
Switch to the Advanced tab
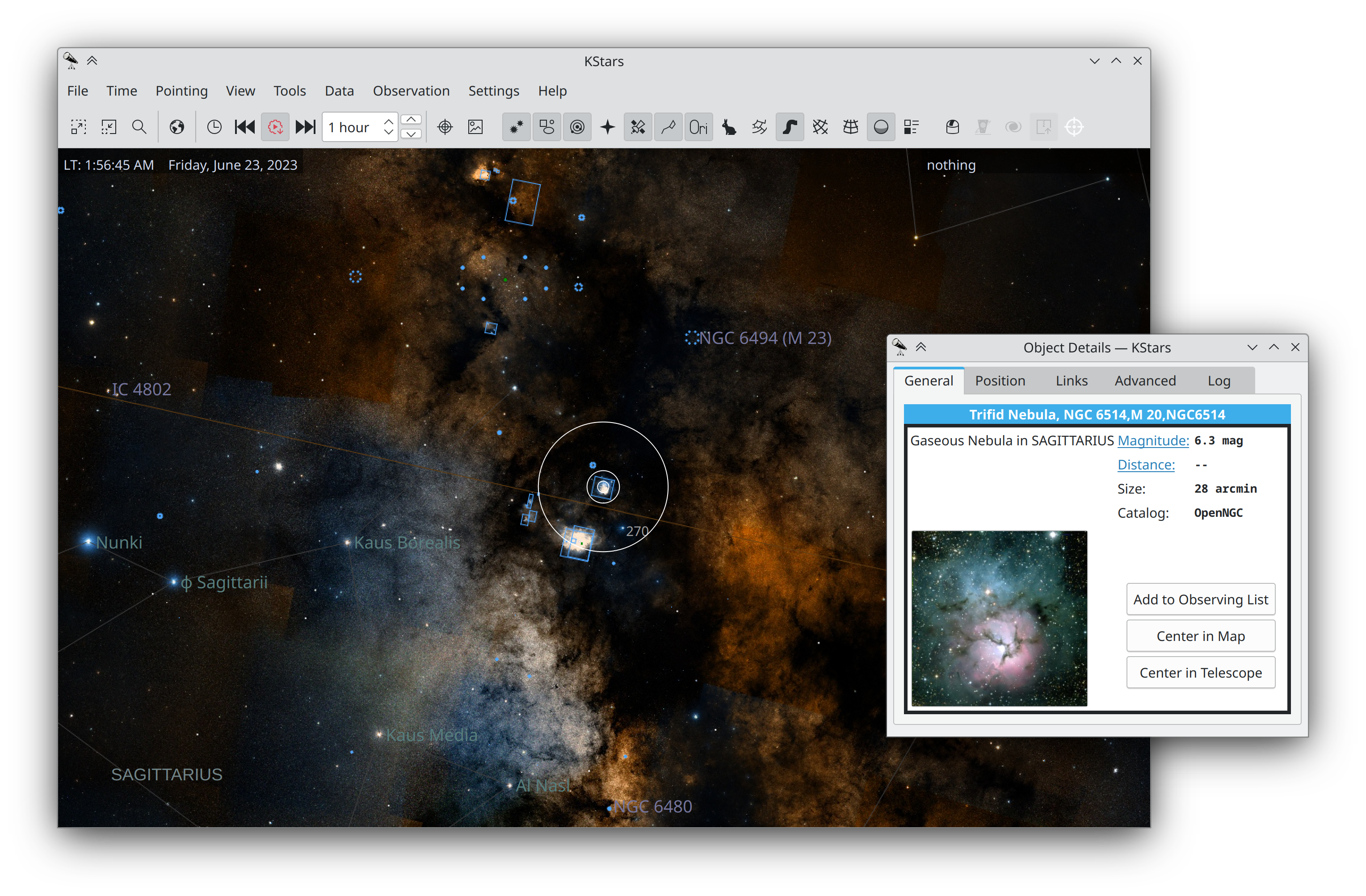[x=1144, y=379]
